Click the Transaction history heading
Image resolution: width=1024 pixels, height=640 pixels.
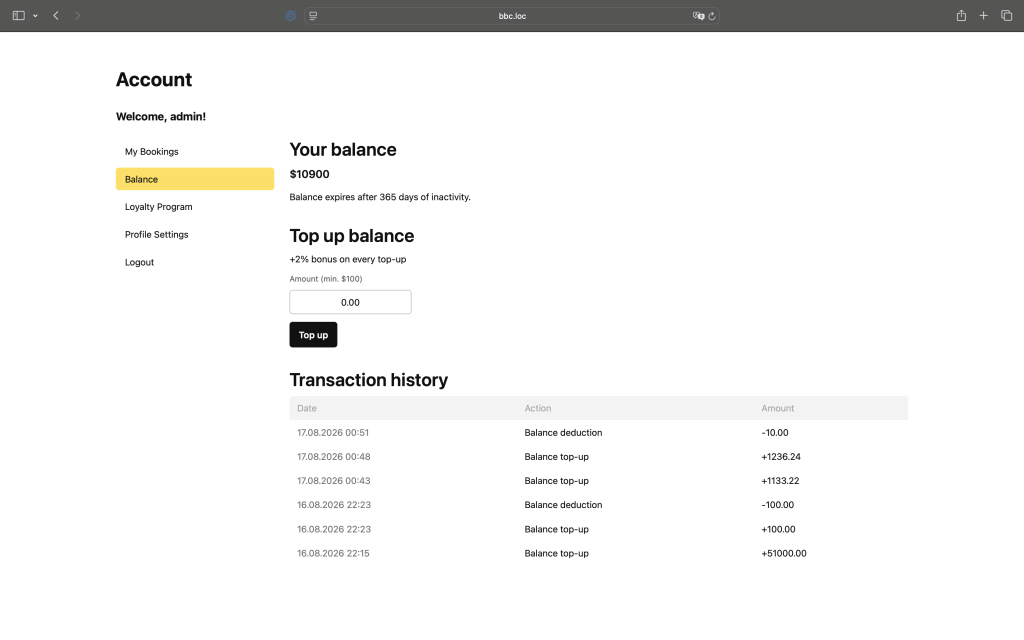click(x=369, y=380)
